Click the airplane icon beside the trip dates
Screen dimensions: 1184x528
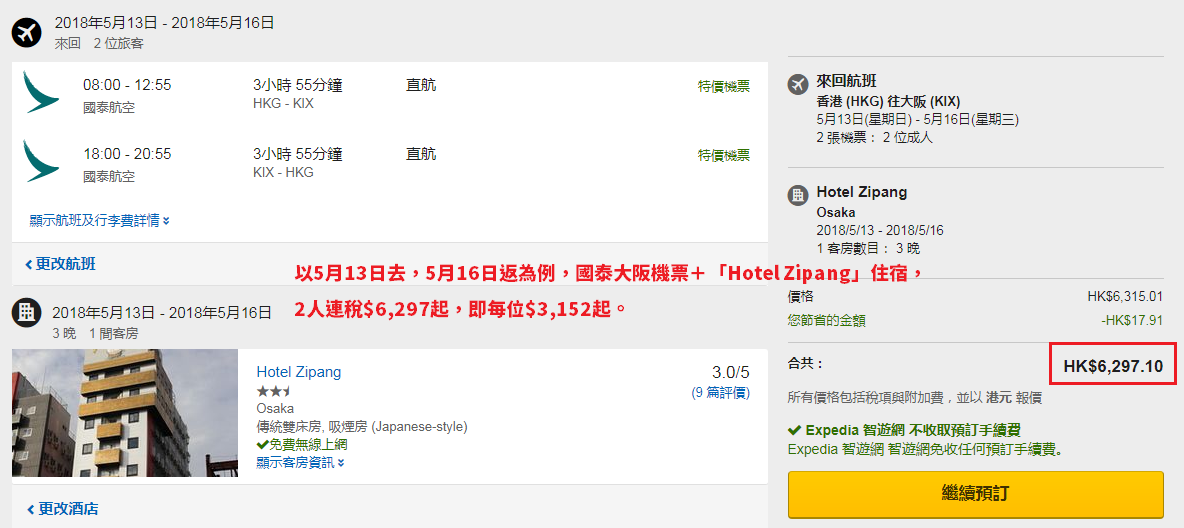[x=26, y=32]
